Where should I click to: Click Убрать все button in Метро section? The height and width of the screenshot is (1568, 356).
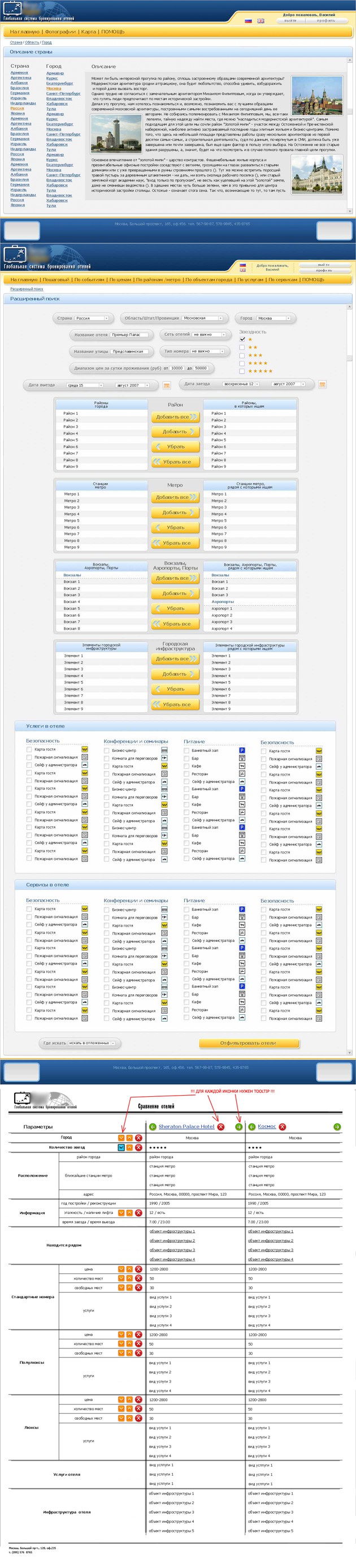point(175,543)
